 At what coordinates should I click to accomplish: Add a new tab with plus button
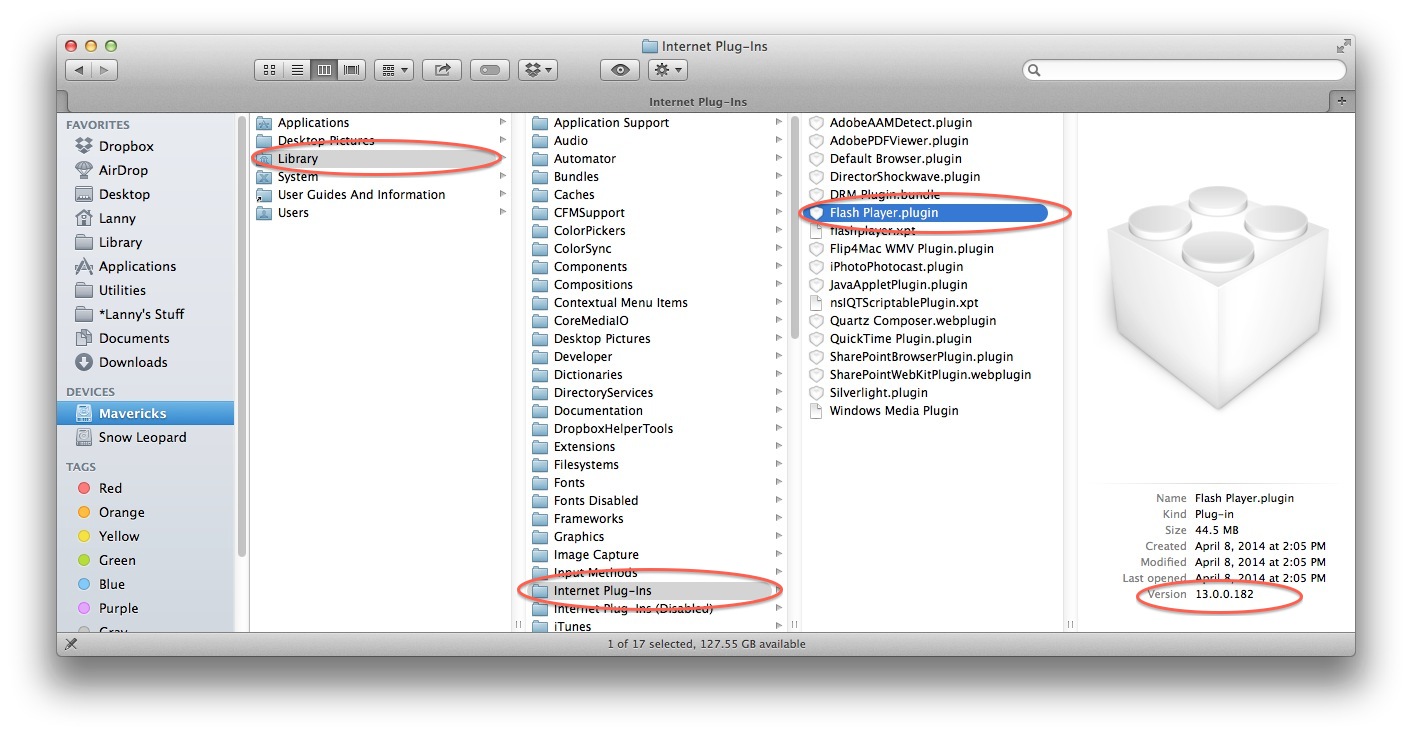(x=1342, y=101)
